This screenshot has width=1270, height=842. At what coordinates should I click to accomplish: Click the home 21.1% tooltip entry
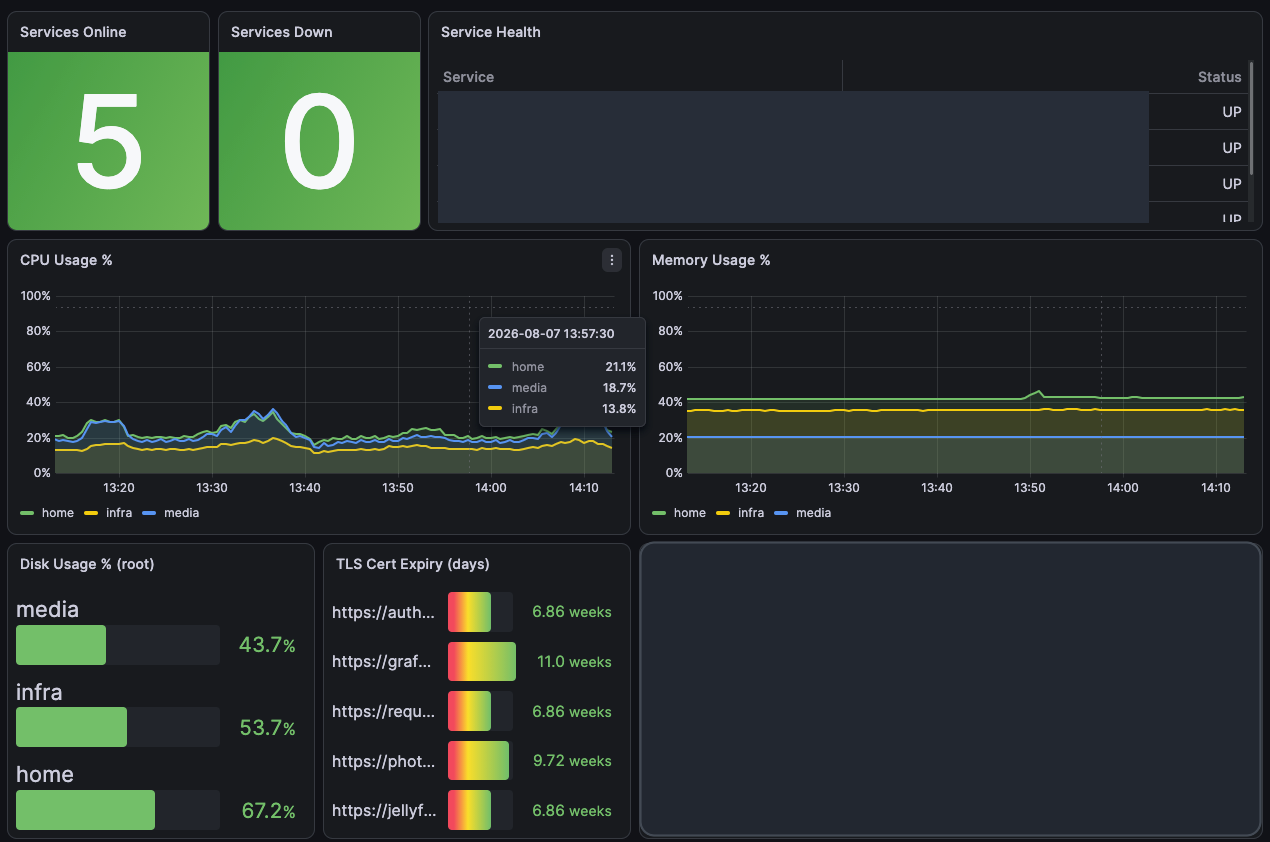(562, 367)
